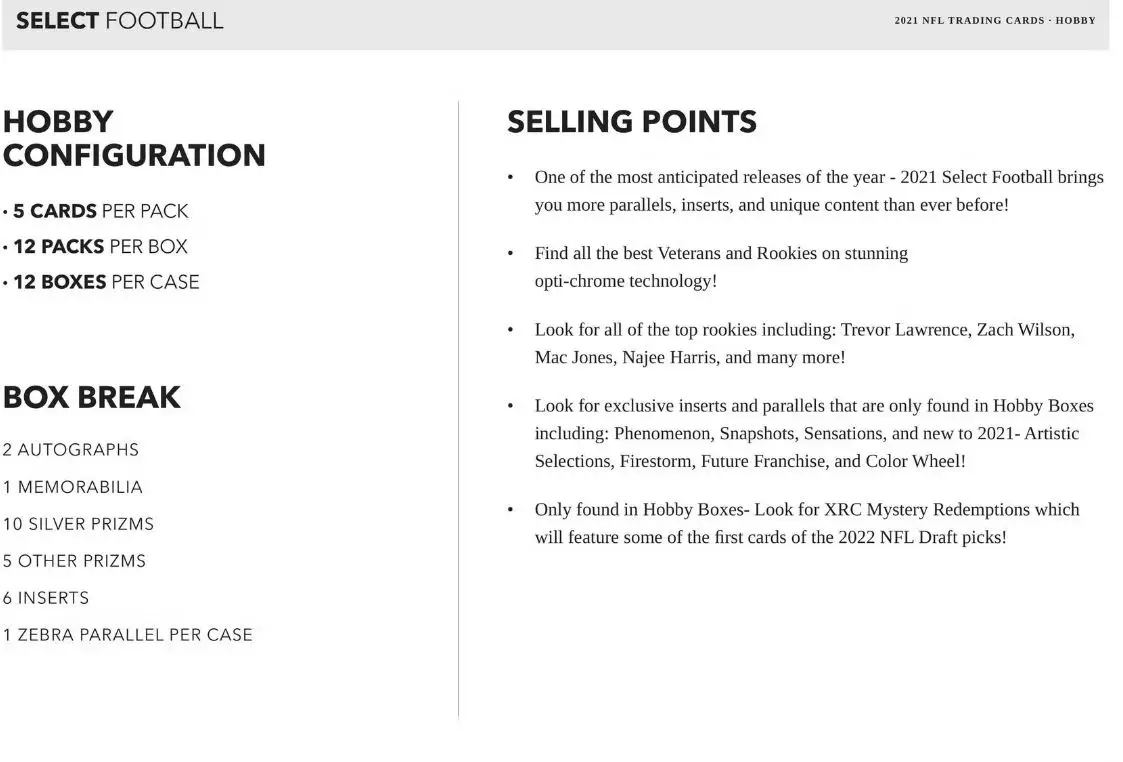
Task: Select the Selling Points heading
Action: click(x=632, y=122)
